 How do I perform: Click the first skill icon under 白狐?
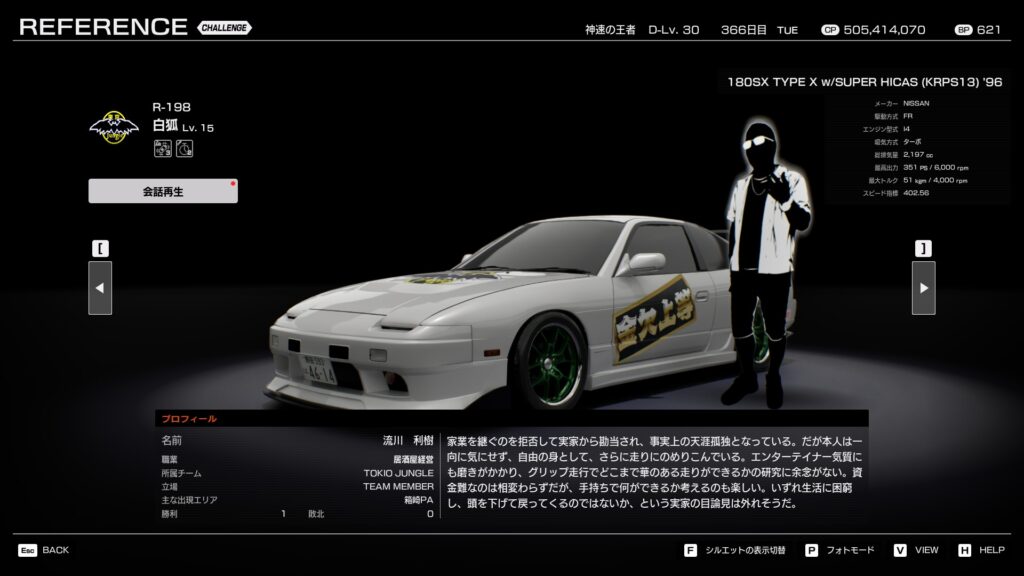tap(162, 149)
